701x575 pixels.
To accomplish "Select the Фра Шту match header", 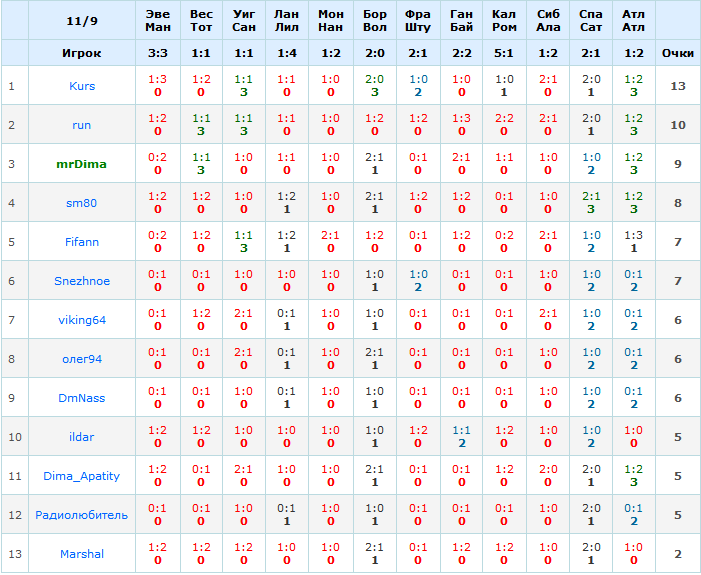I will (x=418, y=21).
